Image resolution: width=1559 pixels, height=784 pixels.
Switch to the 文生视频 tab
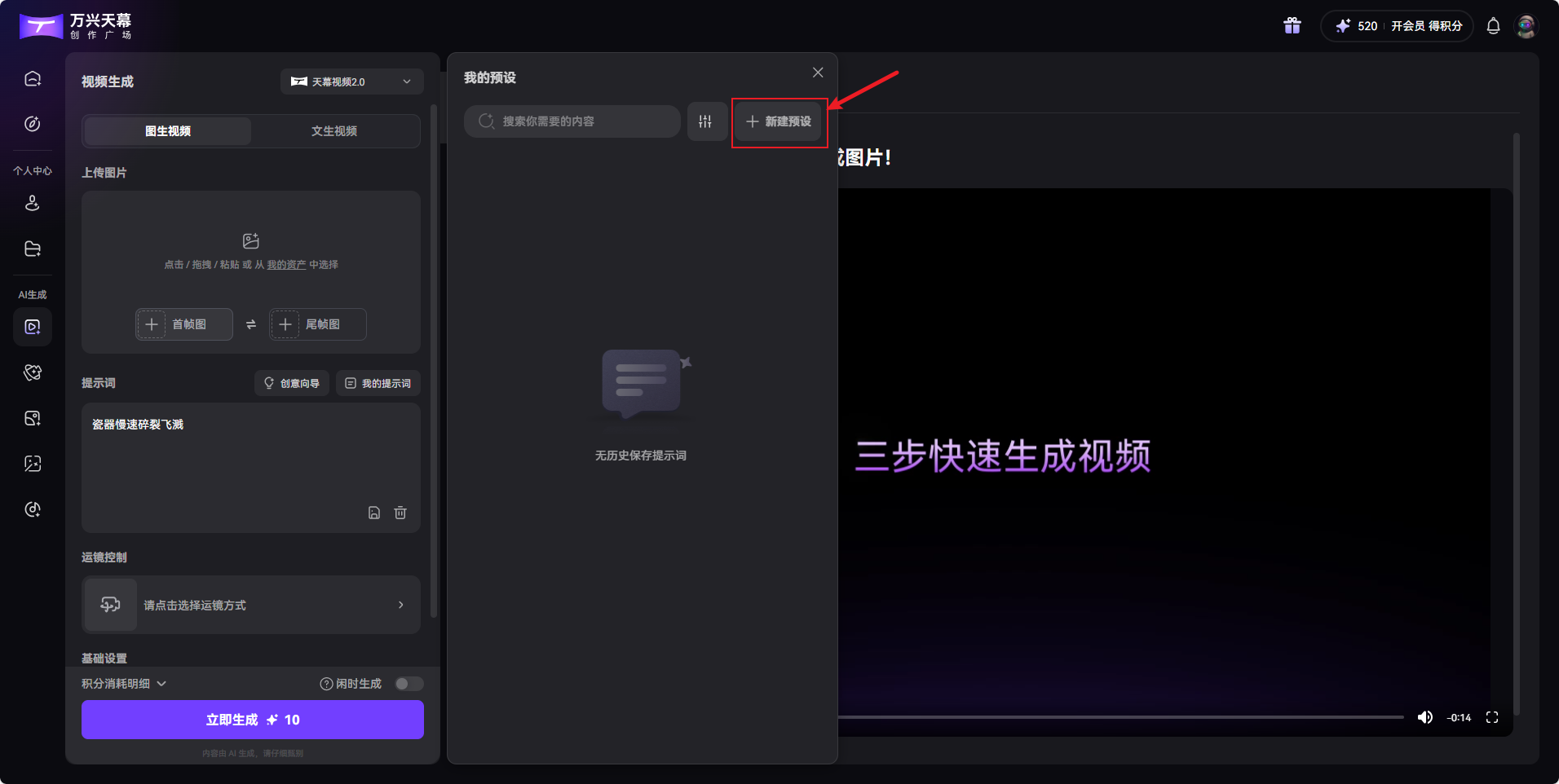pos(333,130)
